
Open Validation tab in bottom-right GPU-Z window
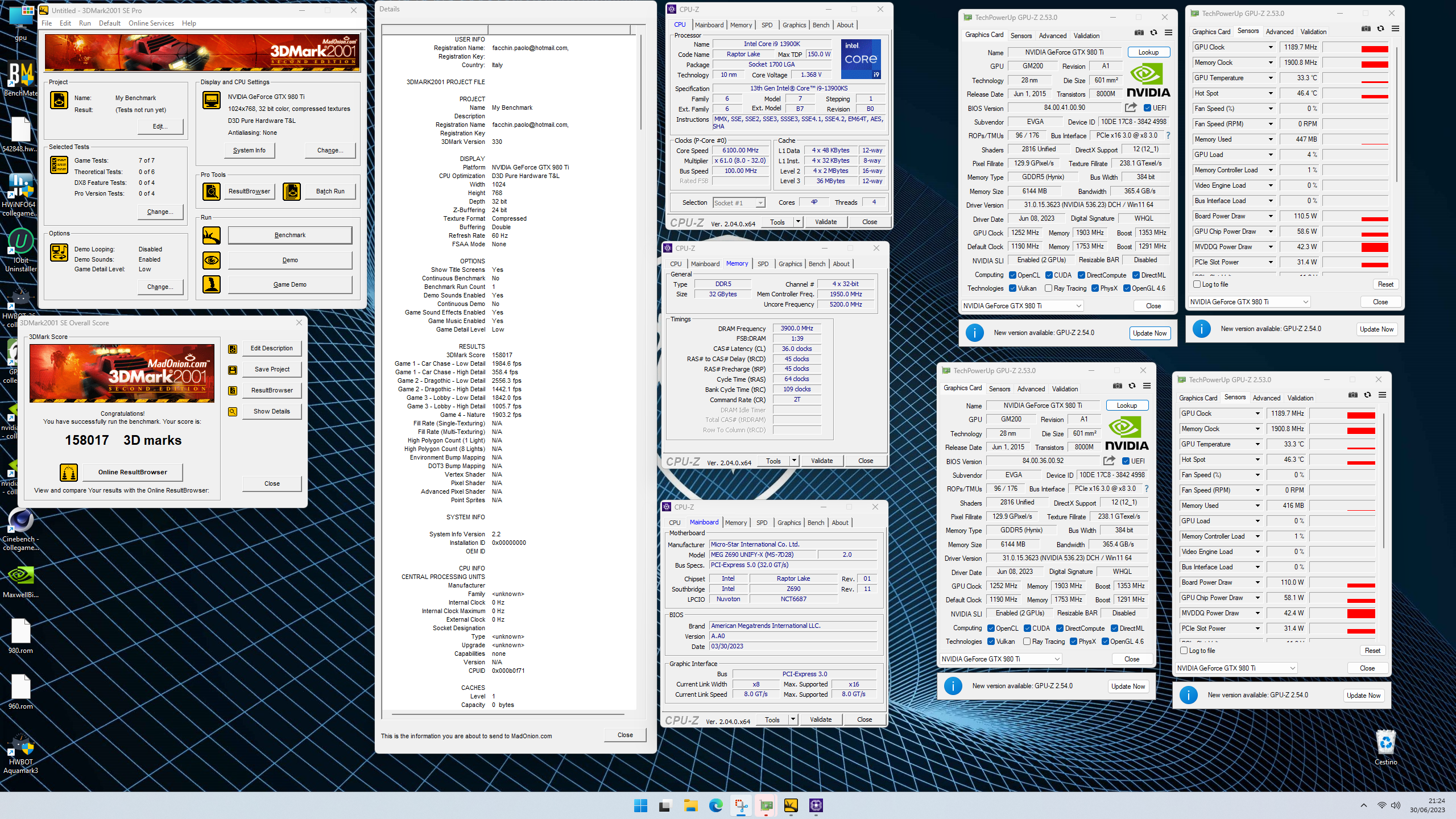click(x=1300, y=398)
